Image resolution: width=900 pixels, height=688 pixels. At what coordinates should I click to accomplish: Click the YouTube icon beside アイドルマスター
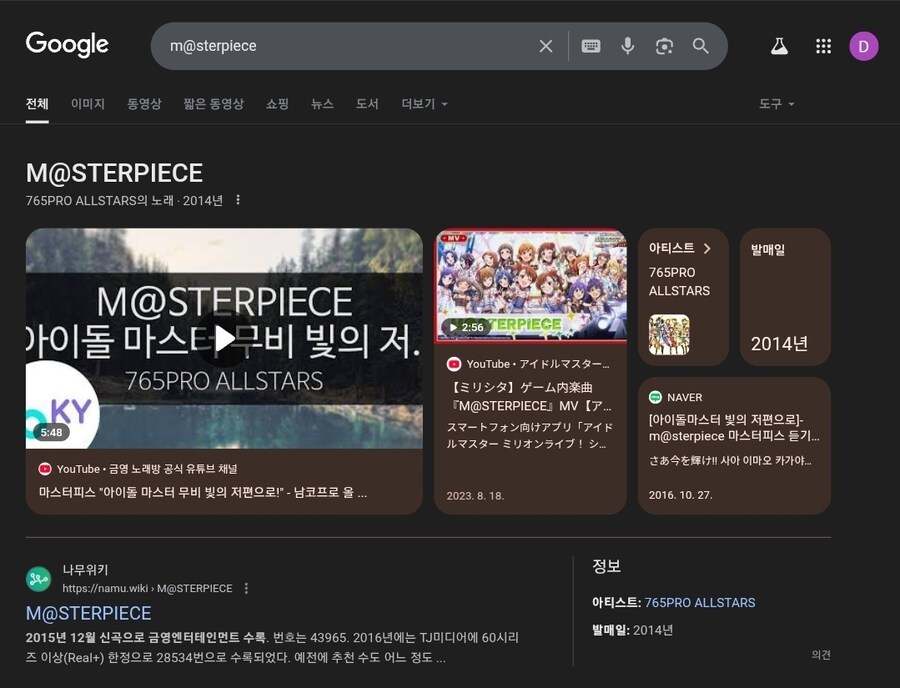453,364
